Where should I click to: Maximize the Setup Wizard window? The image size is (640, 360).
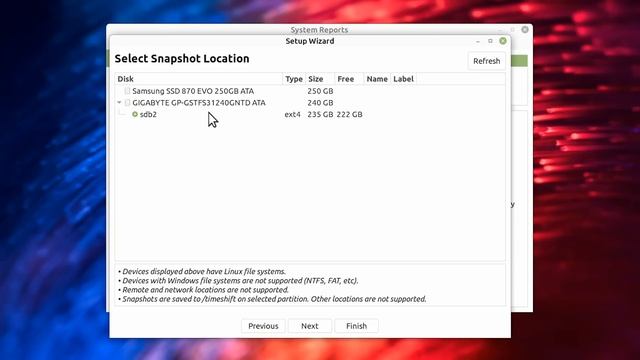490,41
